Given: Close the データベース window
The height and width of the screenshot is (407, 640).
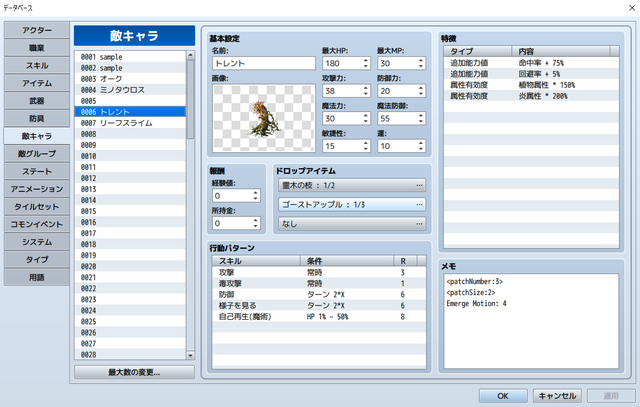Looking at the screenshot, I should click(x=631, y=8).
